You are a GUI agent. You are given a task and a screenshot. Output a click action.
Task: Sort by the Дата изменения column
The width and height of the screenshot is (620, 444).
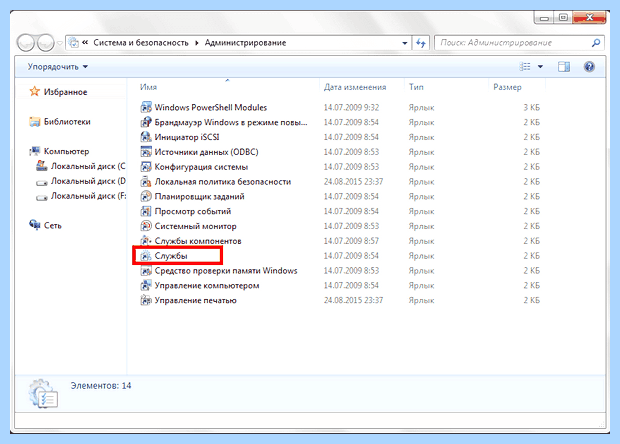tap(355, 87)
